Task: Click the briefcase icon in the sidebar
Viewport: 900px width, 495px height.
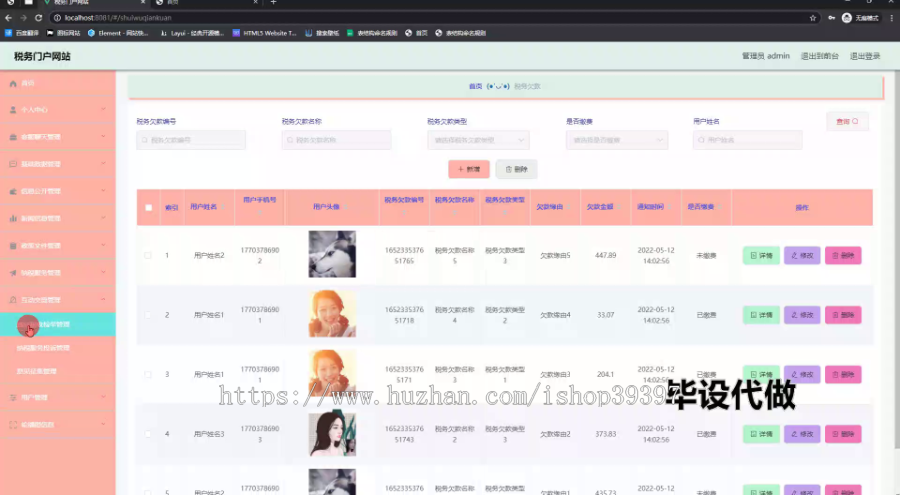Action: [13, 137]
